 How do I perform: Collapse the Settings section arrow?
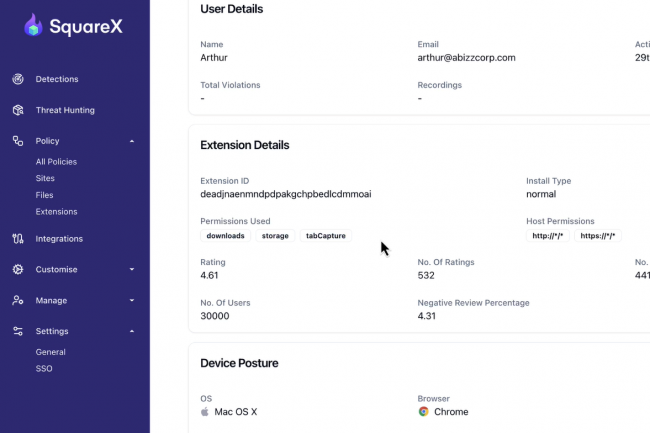click(132, 331)
